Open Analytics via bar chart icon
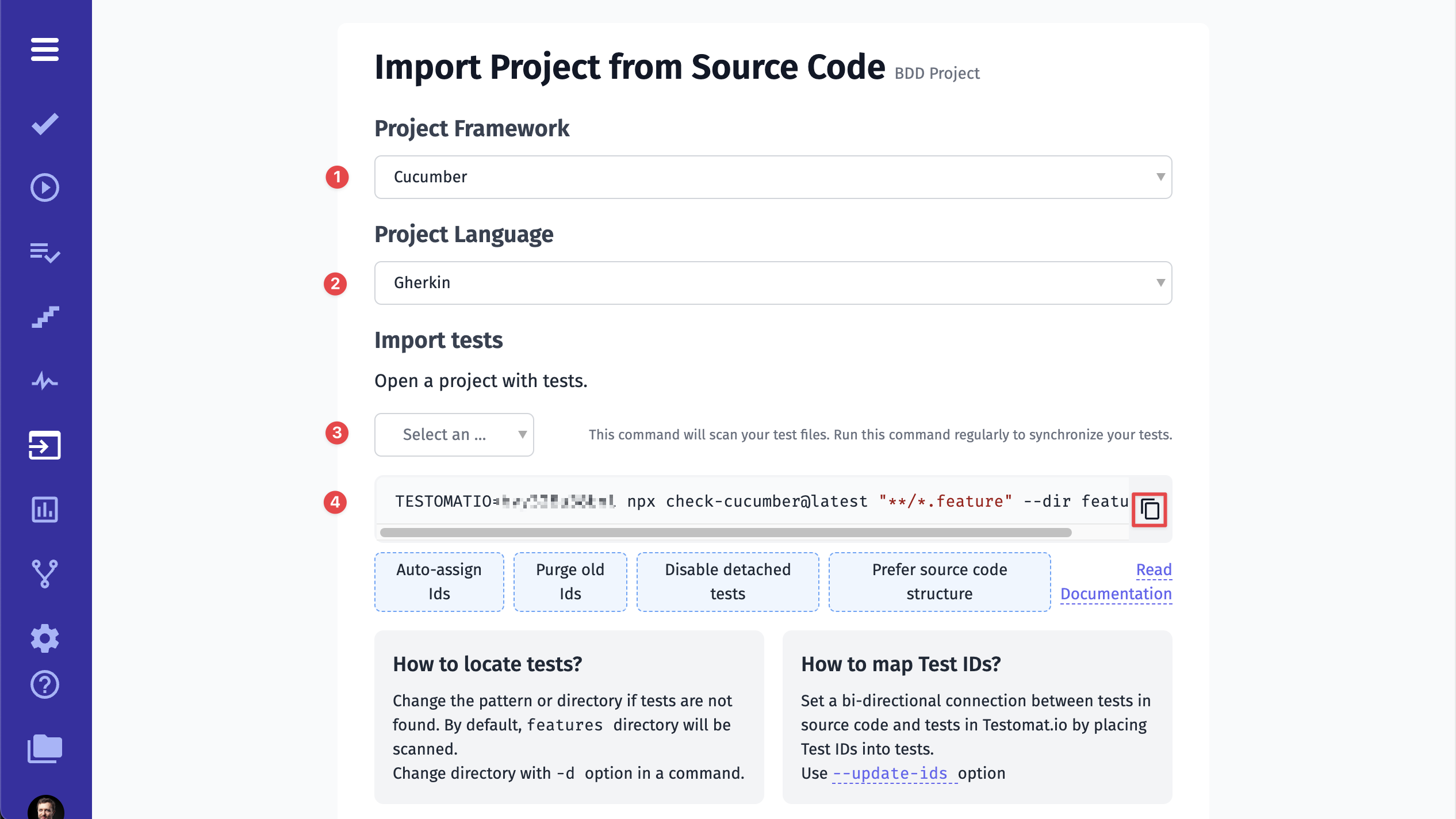 coord(45,510)
